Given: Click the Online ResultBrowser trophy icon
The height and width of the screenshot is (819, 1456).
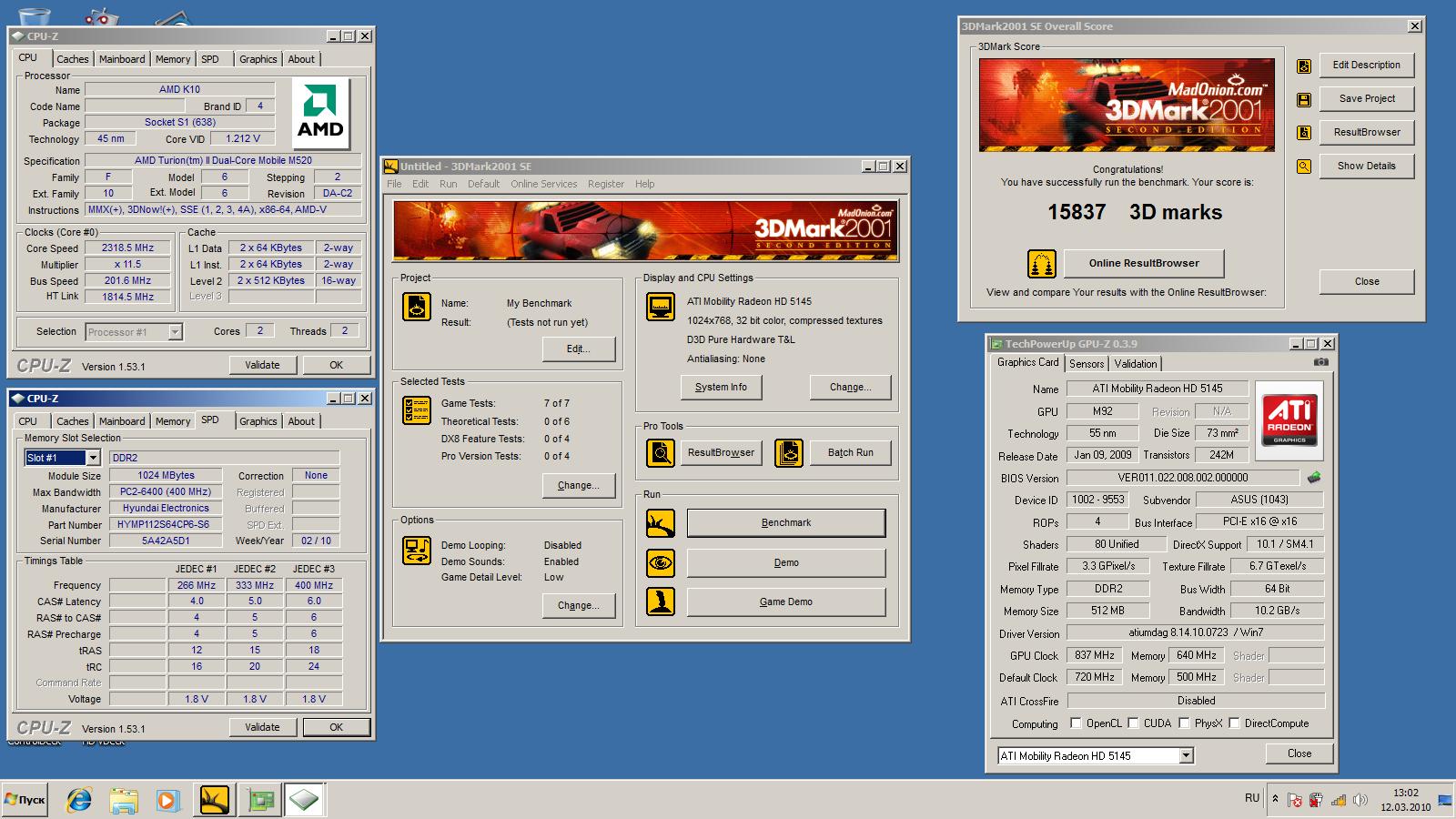Looking at the screenshot, I should 1042,264.
